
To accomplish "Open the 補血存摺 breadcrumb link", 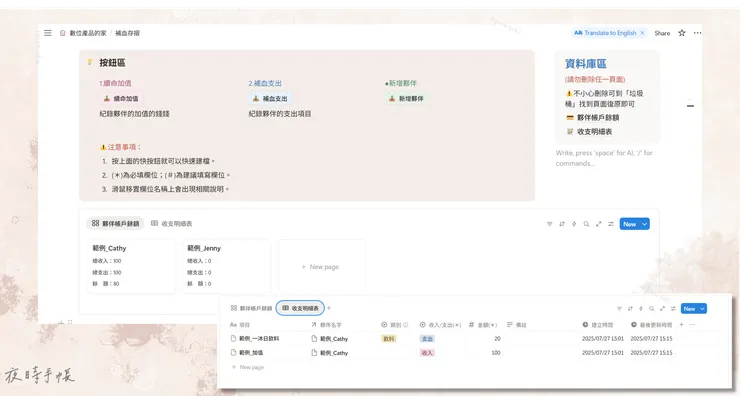I will click(127, 33).
